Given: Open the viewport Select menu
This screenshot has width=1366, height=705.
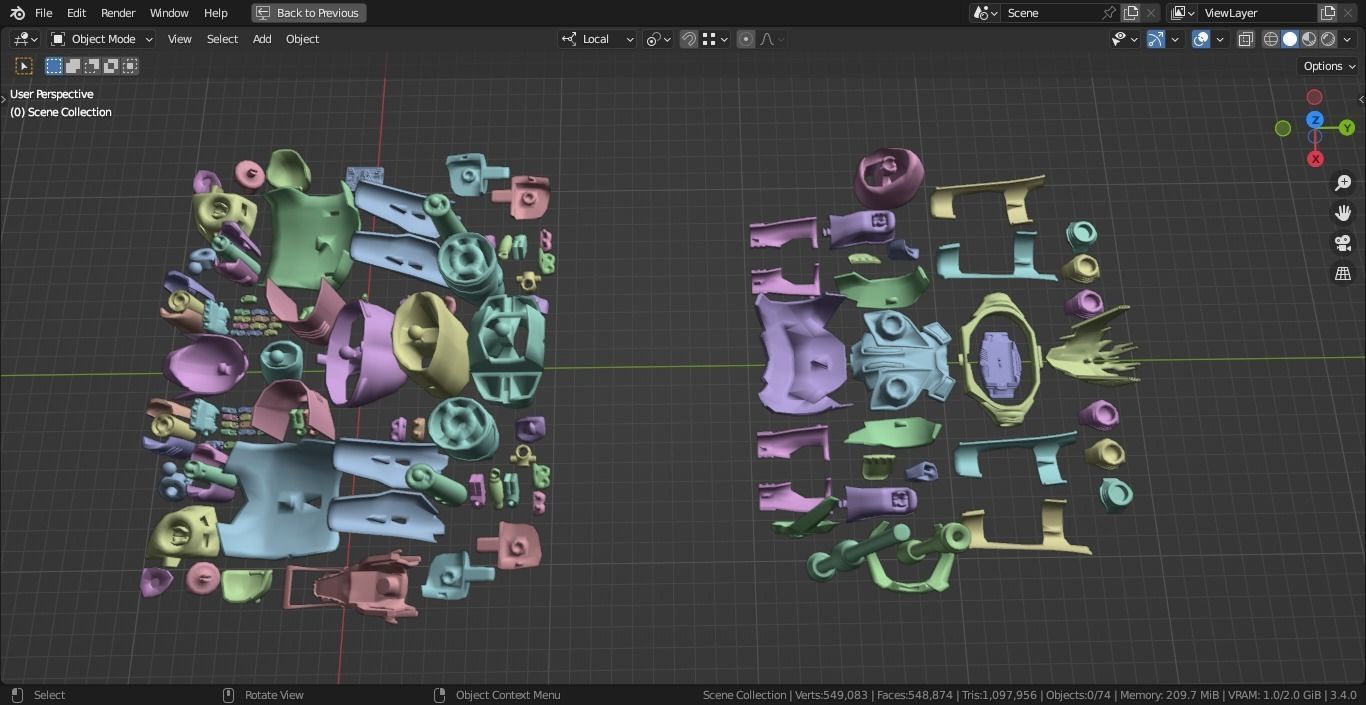Looking at the screenshot, I should (x=222, y=39).
